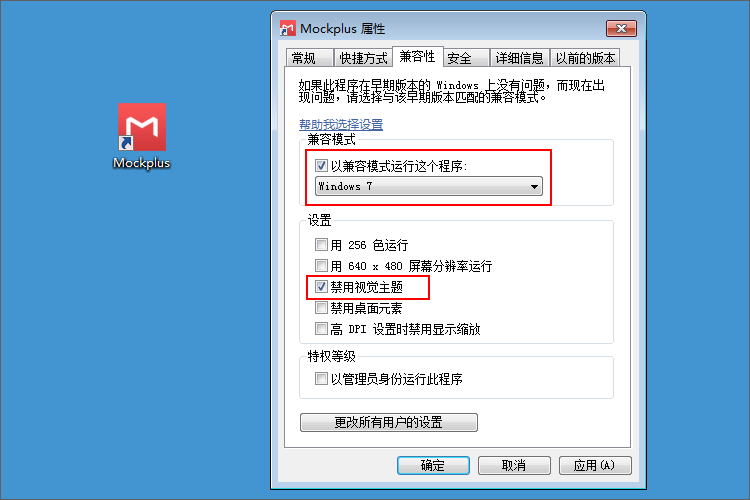
Task: Close the Mockplus 属性 dialog
Action: (x=621, y=29)
